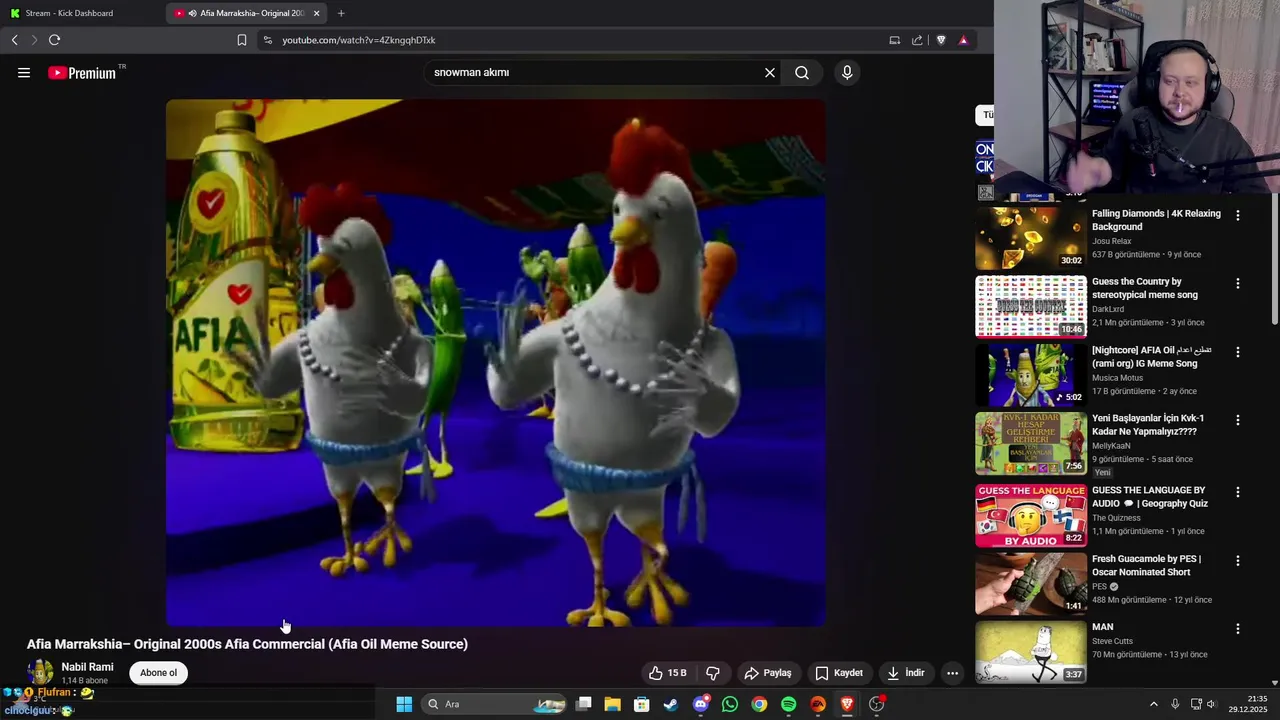Open Steam from taskbar
Screen dimensions: 1280x720
pyautogui.click(x=671, y=704)
